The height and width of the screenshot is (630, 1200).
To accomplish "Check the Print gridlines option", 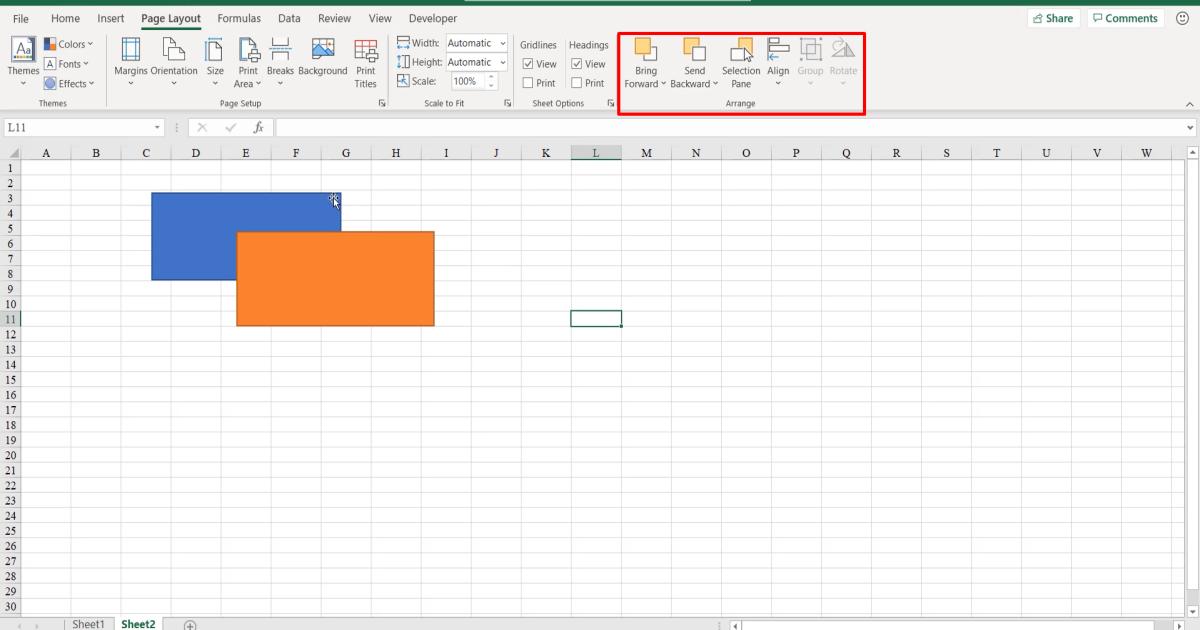I will (x=527, y=83).
